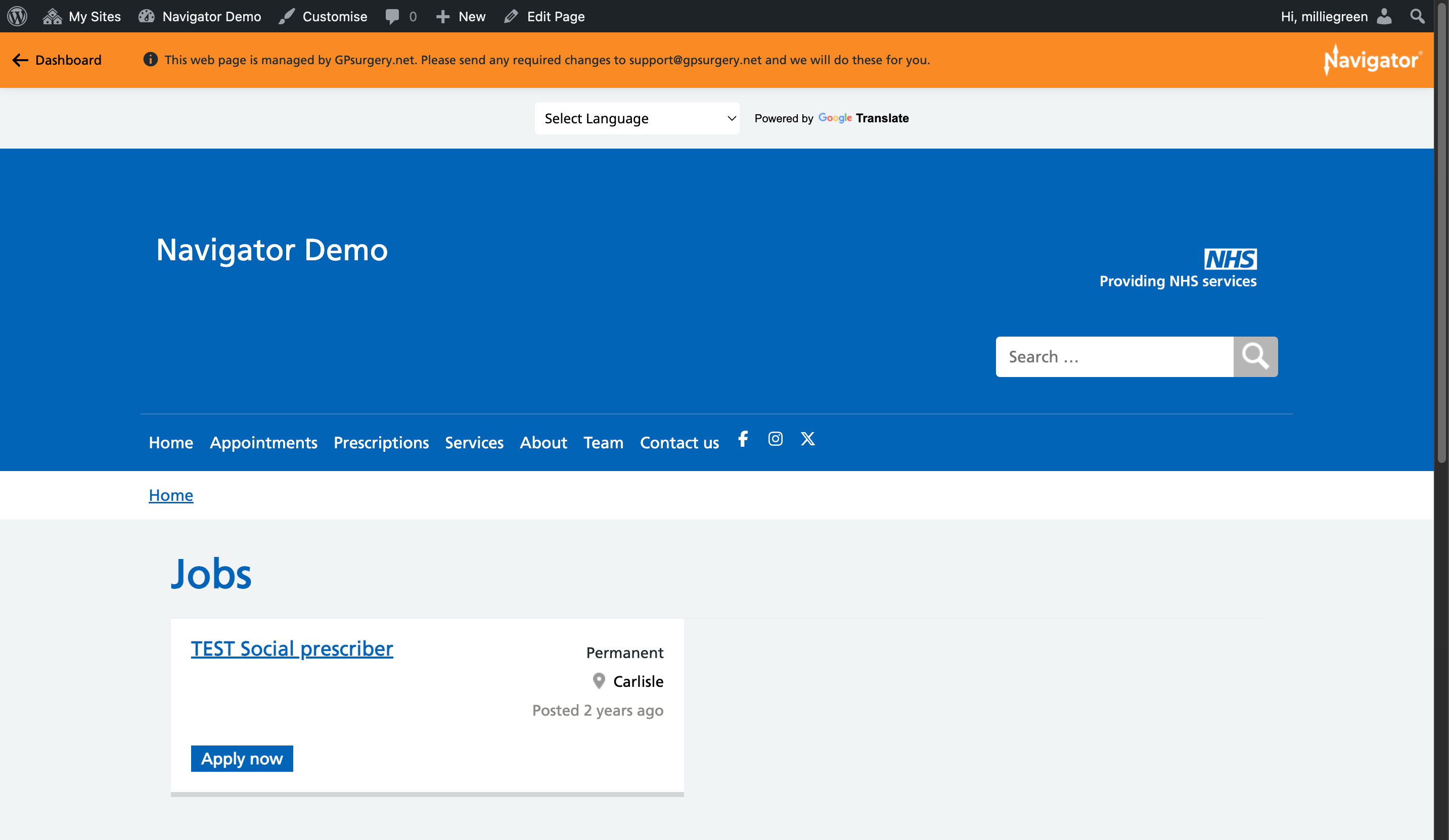Open the My Sites menu
Screen dimensions: 1449x840
click(x=82, y=16)
